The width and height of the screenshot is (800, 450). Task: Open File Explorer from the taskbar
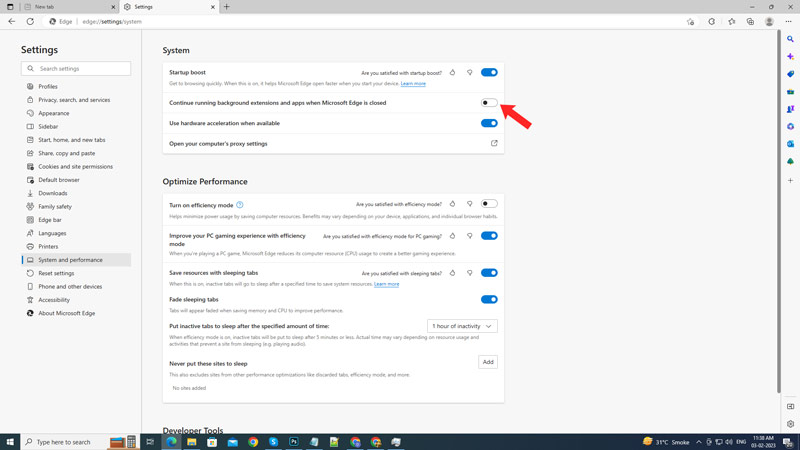pyautogui.click(x=192, y=442)
